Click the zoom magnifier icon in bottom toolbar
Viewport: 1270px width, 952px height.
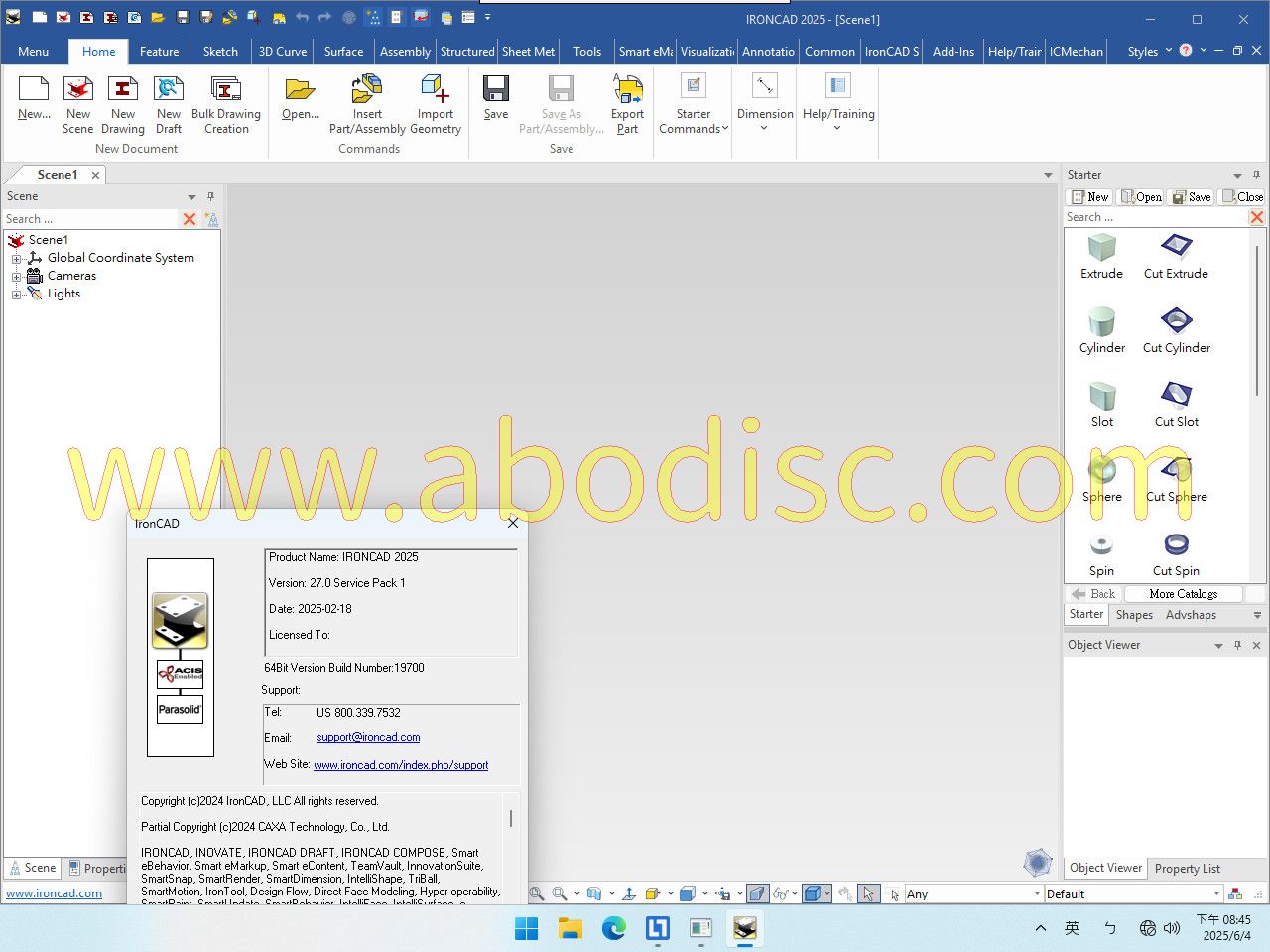click(x=561, y=893)
